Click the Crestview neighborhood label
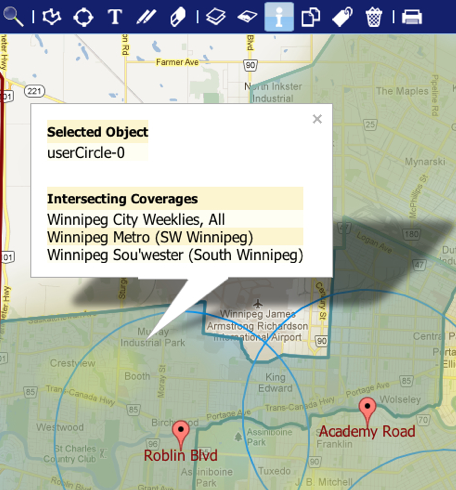 click(72, 363)
